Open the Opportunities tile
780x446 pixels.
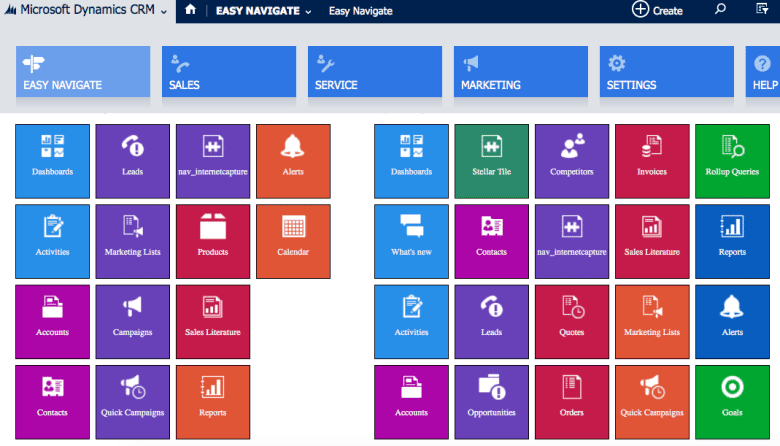click(x=491, y=402)
